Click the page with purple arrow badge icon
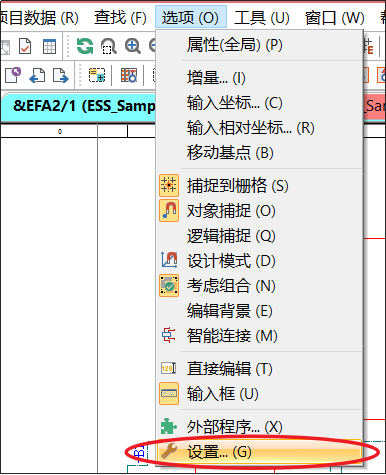The height and width of the screenshot is (475, 386). tap(13, 75)
